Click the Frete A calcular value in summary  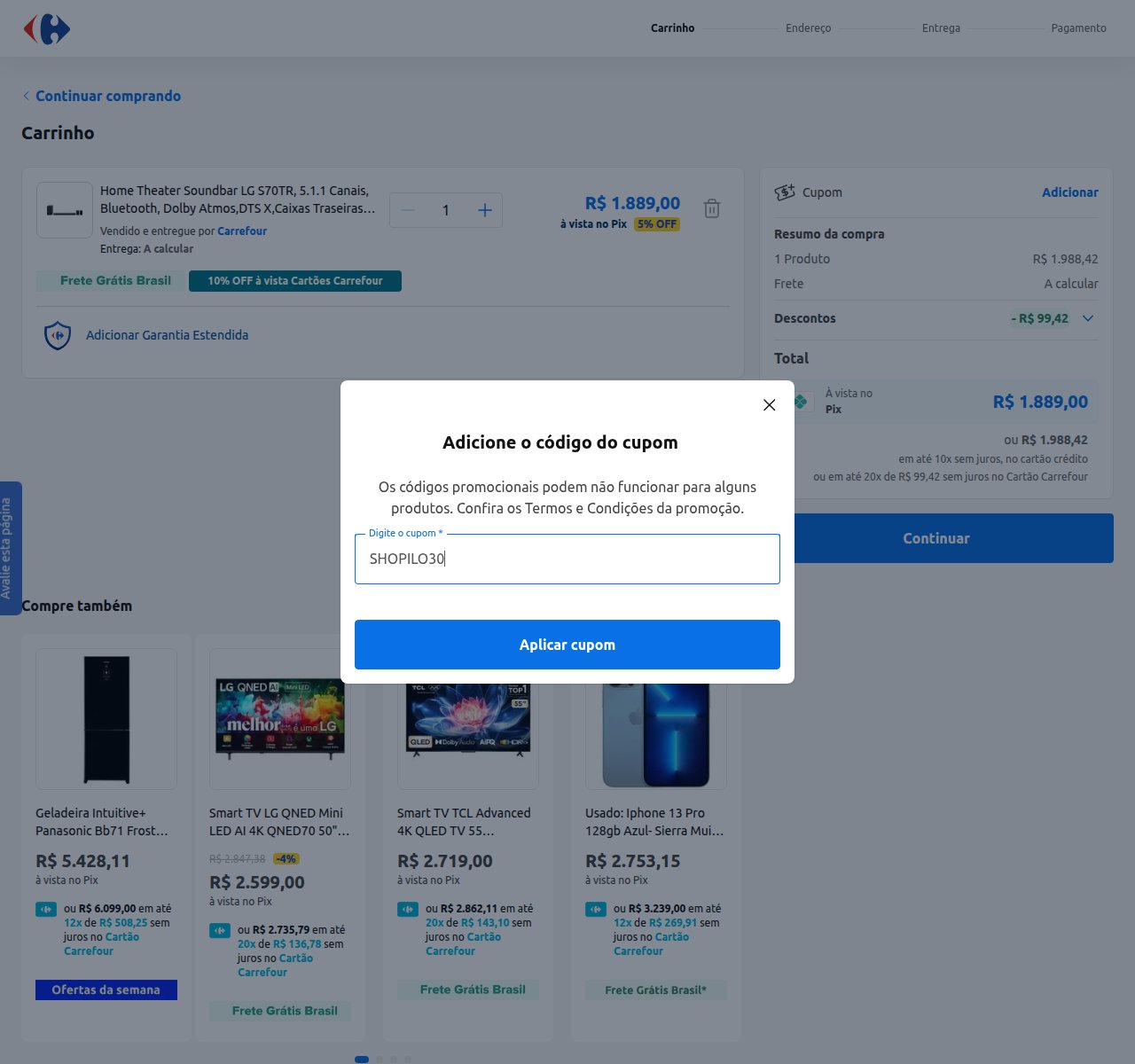coord(1070,284)
